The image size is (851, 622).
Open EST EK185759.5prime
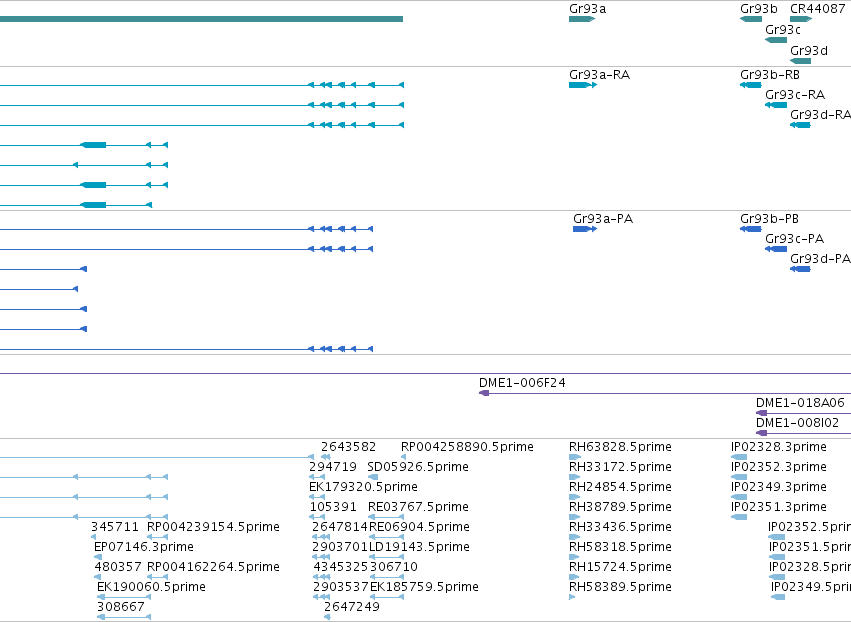click(x=386, y=598)
